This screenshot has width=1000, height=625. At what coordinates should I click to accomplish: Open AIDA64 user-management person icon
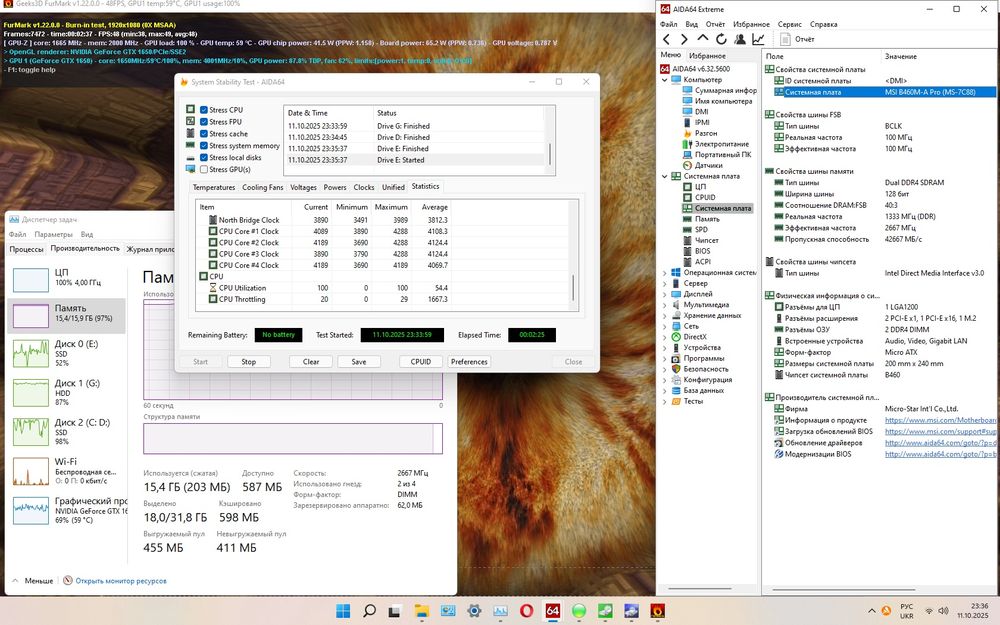click(740, 40)
